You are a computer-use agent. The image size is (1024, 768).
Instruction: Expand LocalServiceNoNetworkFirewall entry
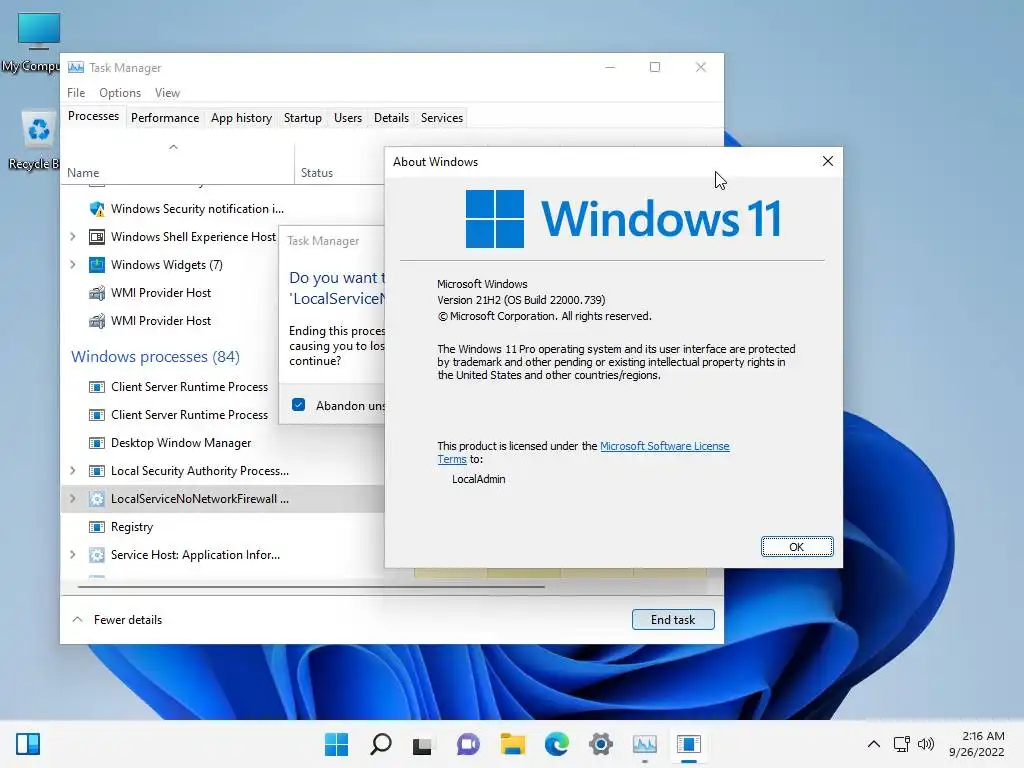72,499
